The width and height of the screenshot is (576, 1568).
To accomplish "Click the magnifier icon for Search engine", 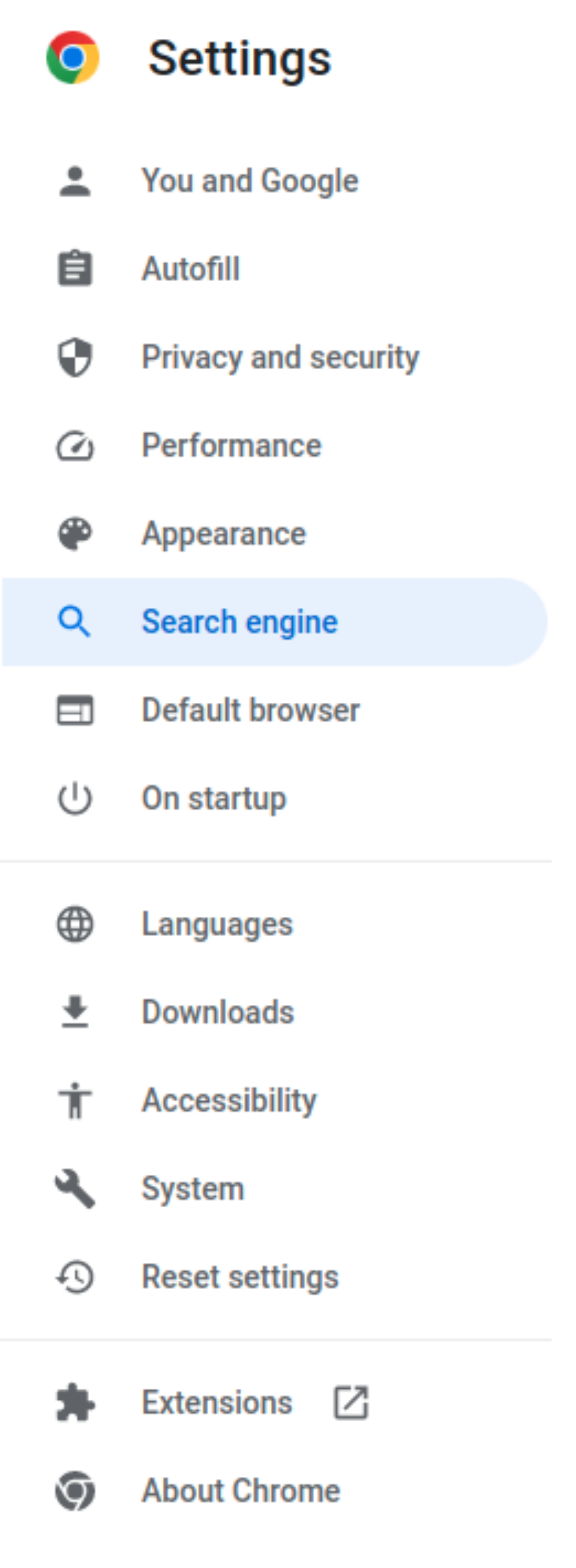I will pos(74,622).
